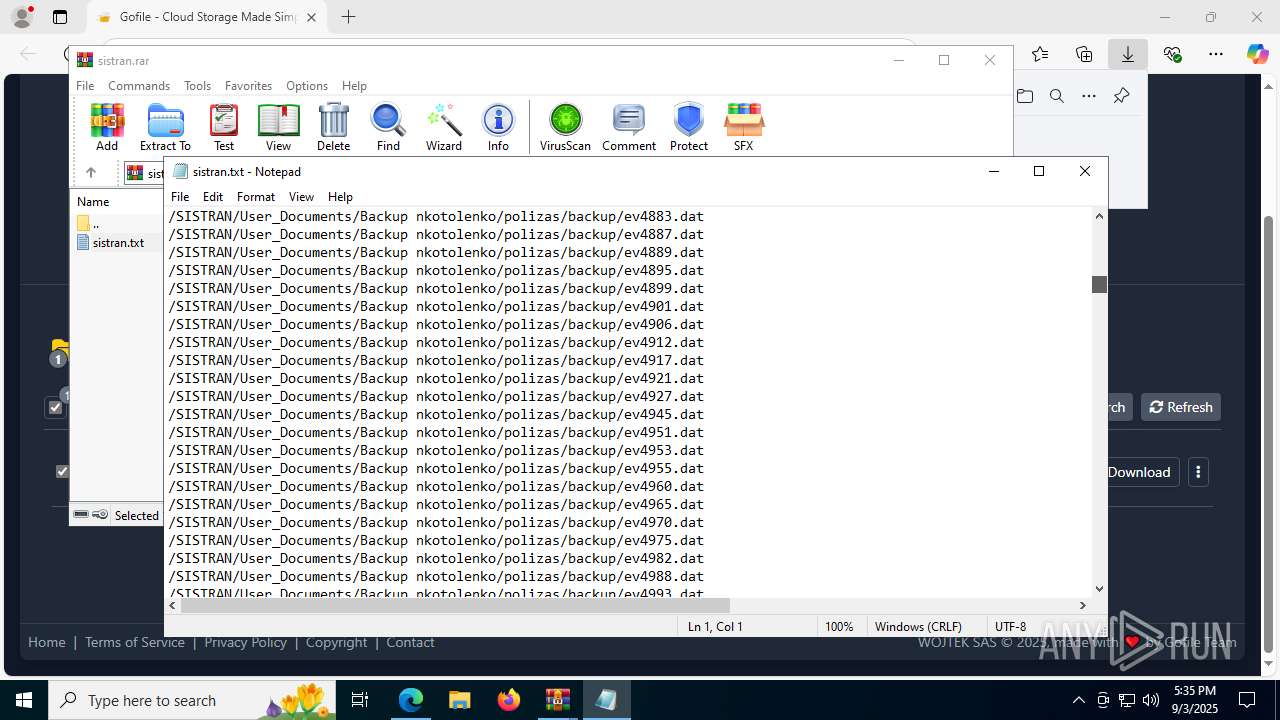Viewport: 1280px width, 720px height.
Task: Click Windows Start button
Action: tap(24, 700)
